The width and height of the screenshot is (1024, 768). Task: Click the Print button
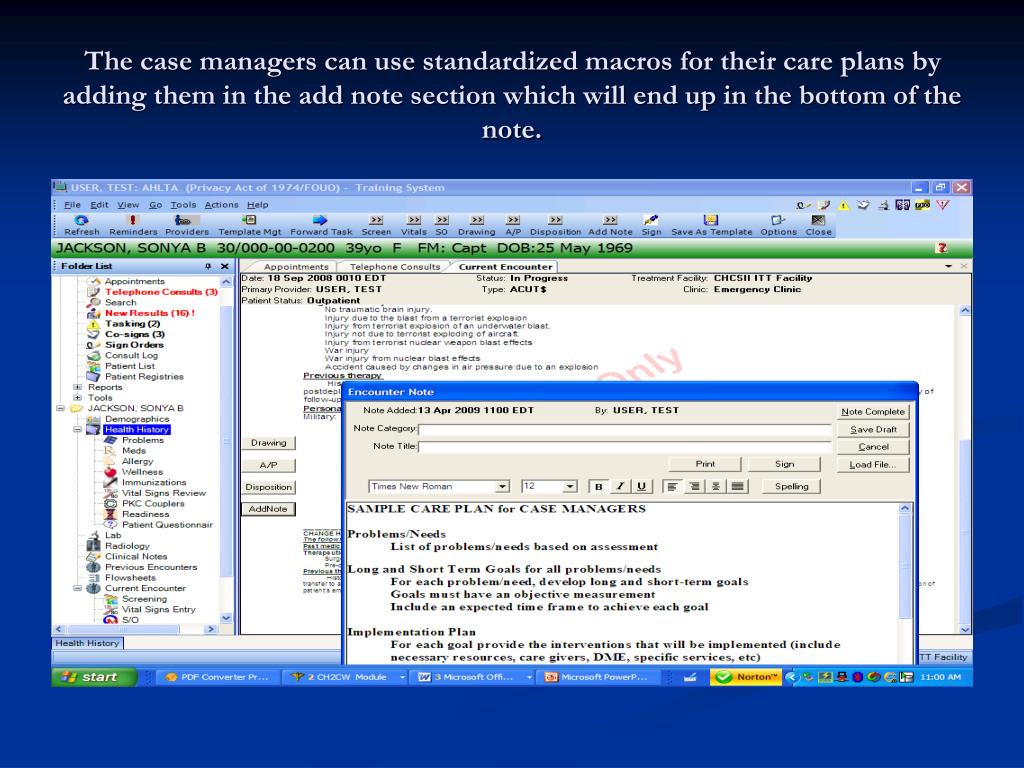705,464
